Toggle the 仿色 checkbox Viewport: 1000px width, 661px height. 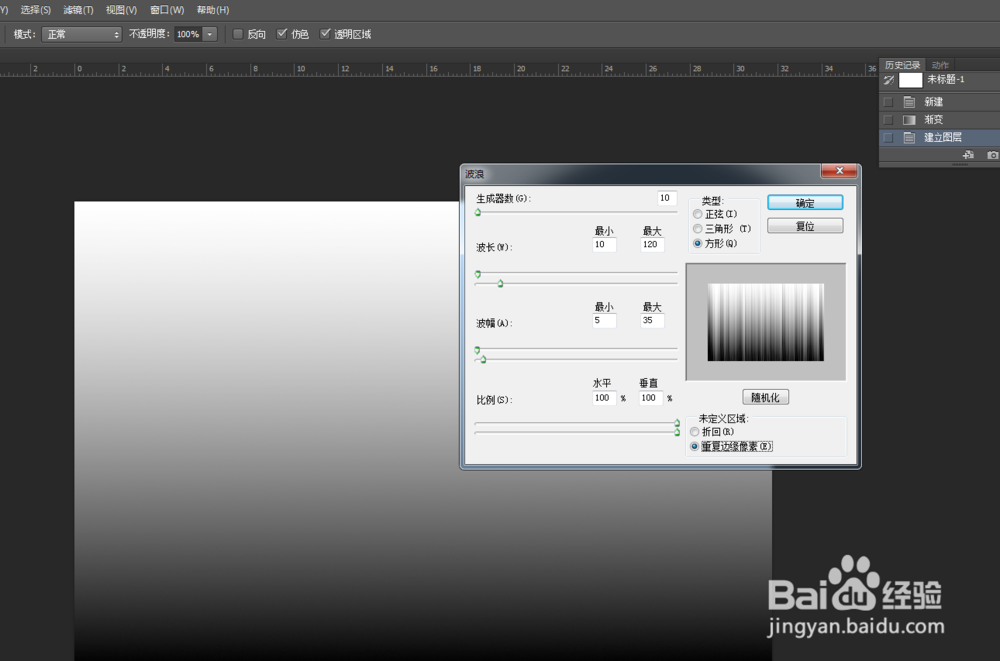(x=282, y=34)
